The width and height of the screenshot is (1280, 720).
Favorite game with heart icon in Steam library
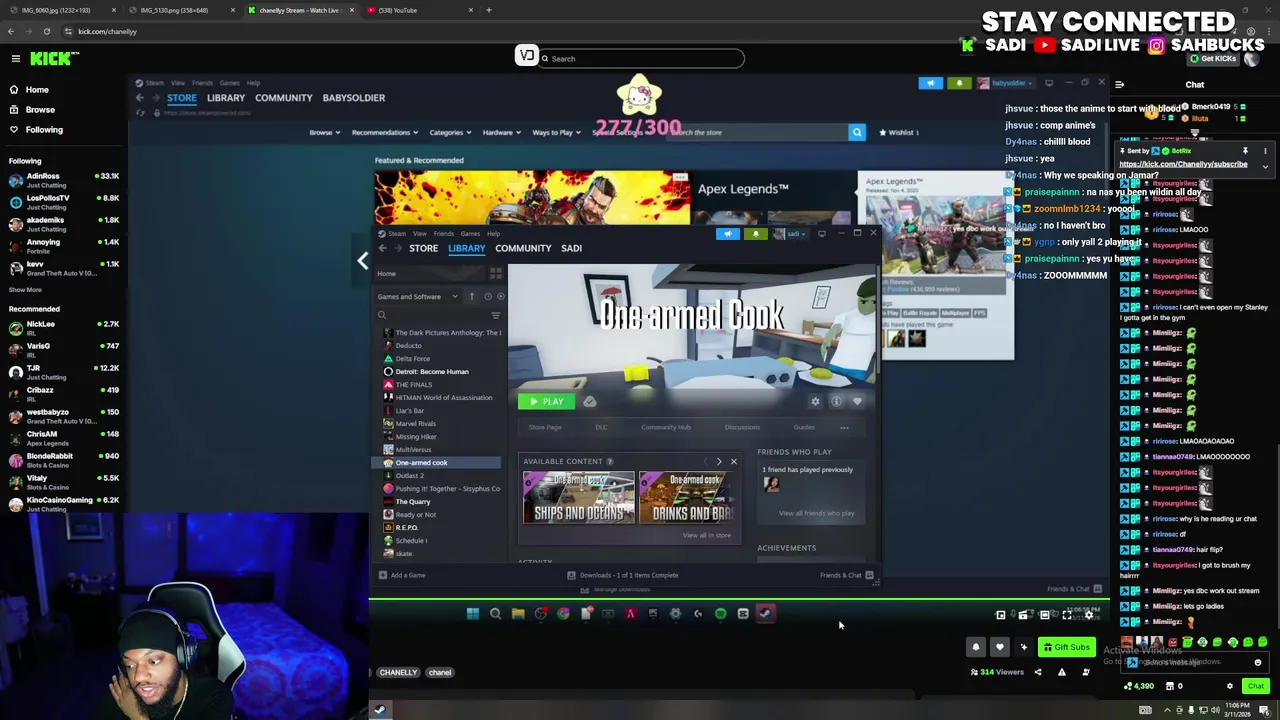point(857,401)
